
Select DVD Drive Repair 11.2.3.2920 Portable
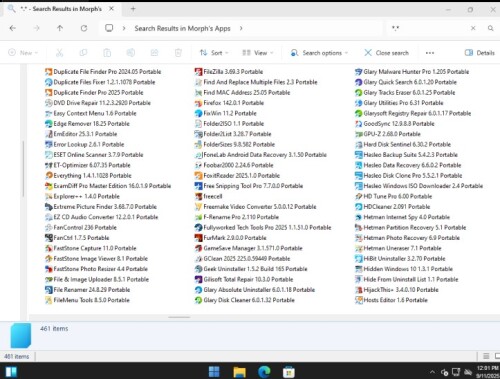coord(98,103)
